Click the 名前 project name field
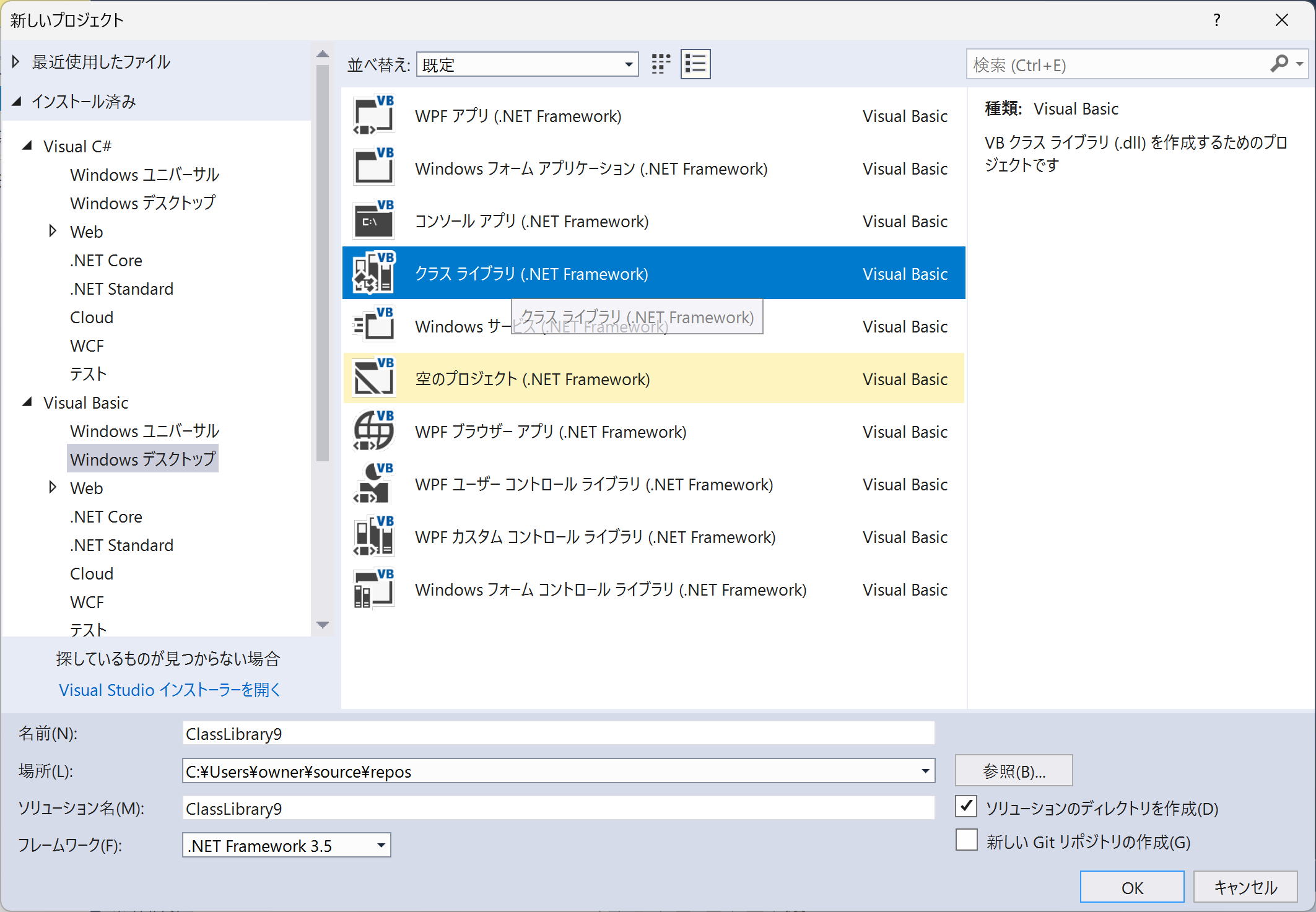The height and width of the screenshot is (912, 1316). coord(559,734)
